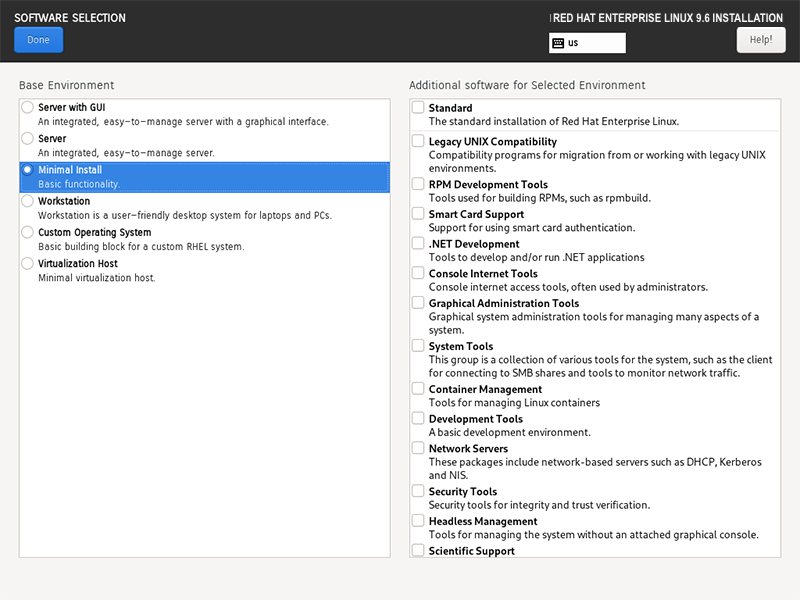This screenshot has height=600, width=800.
Task: Enable Smart Card Support
Action: [418, 214]
